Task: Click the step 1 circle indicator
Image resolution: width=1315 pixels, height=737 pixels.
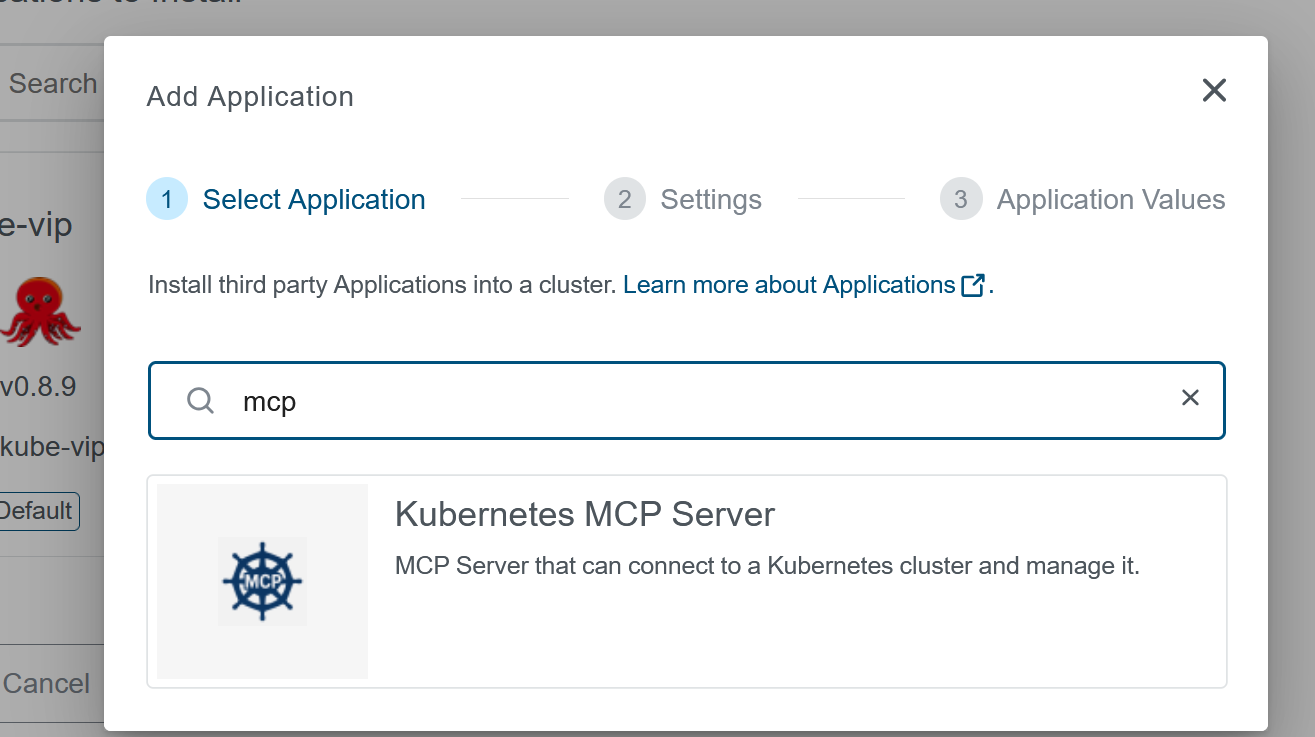Action: click(x=167, y=200)
